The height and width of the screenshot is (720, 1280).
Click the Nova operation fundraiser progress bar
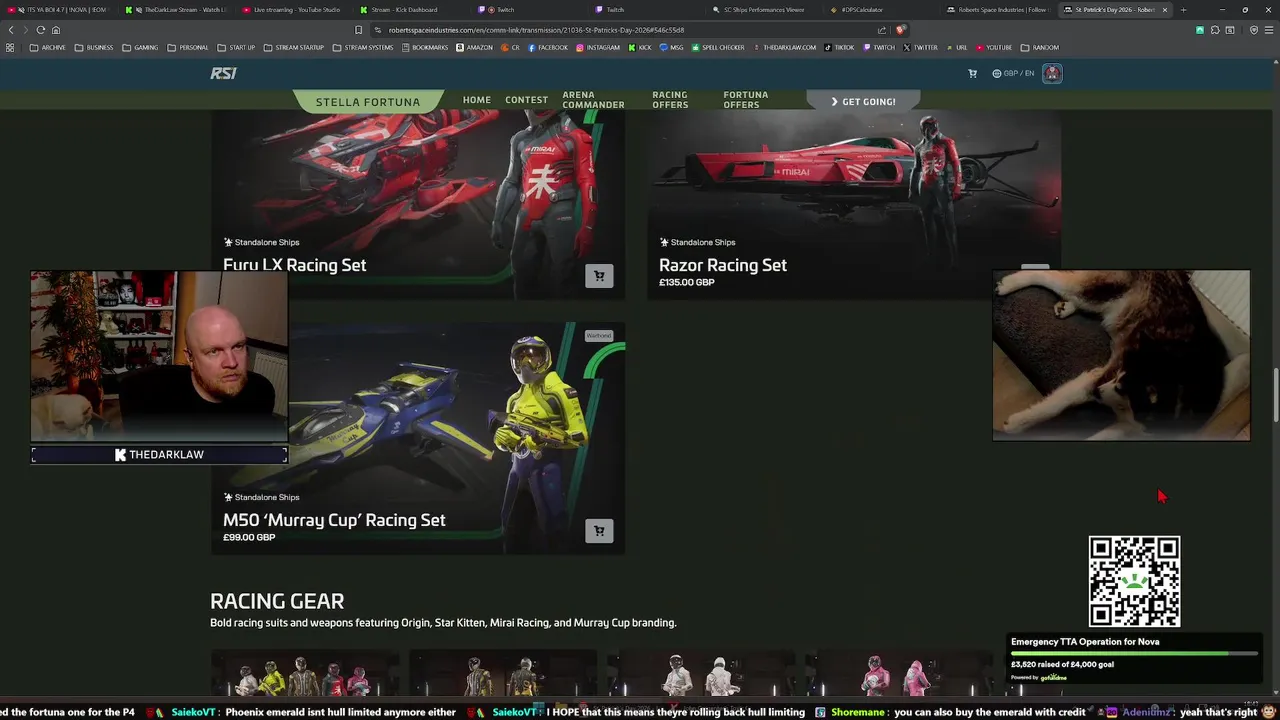1134,653
